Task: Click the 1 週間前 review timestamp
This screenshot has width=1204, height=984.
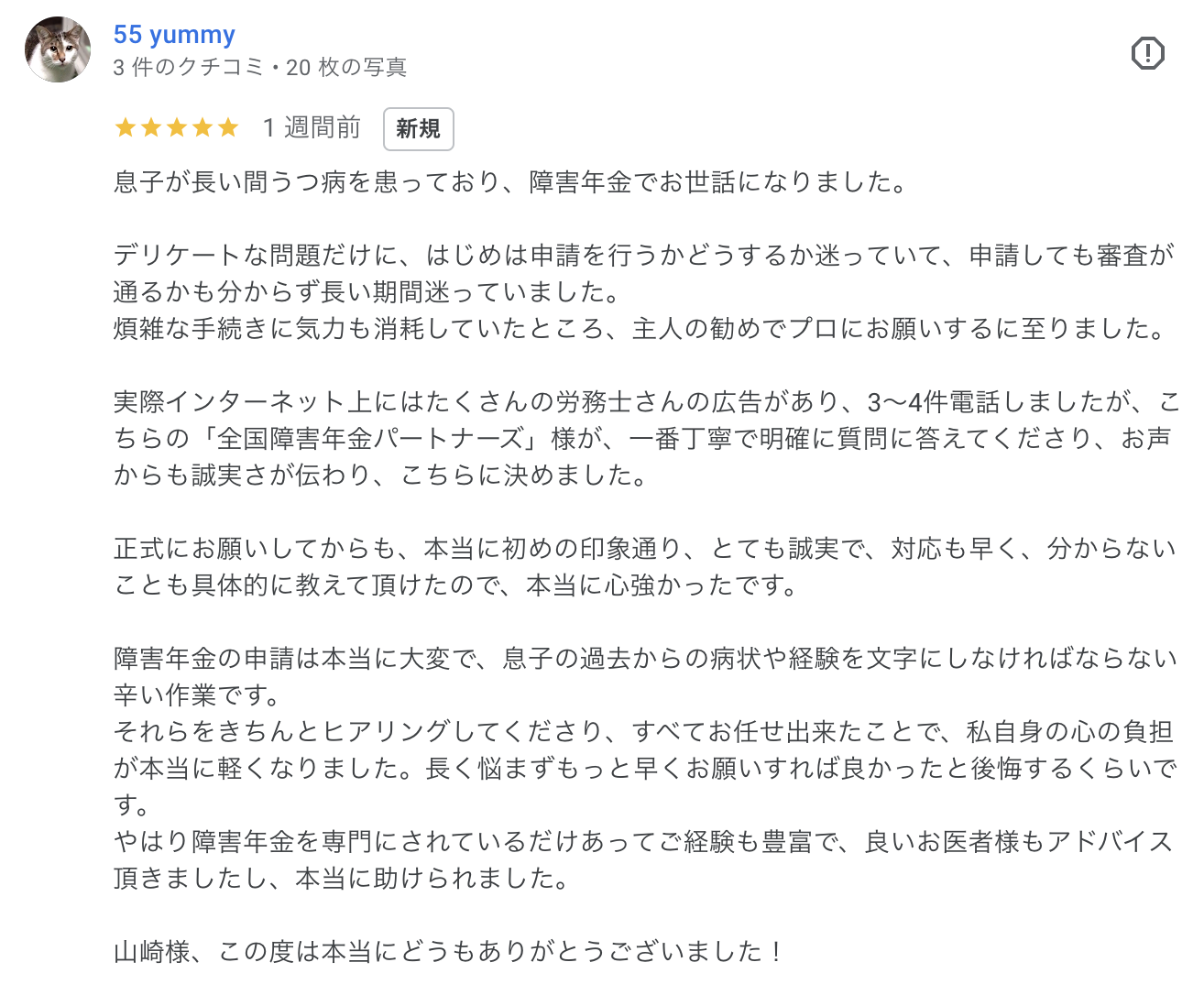Action: 312,128
